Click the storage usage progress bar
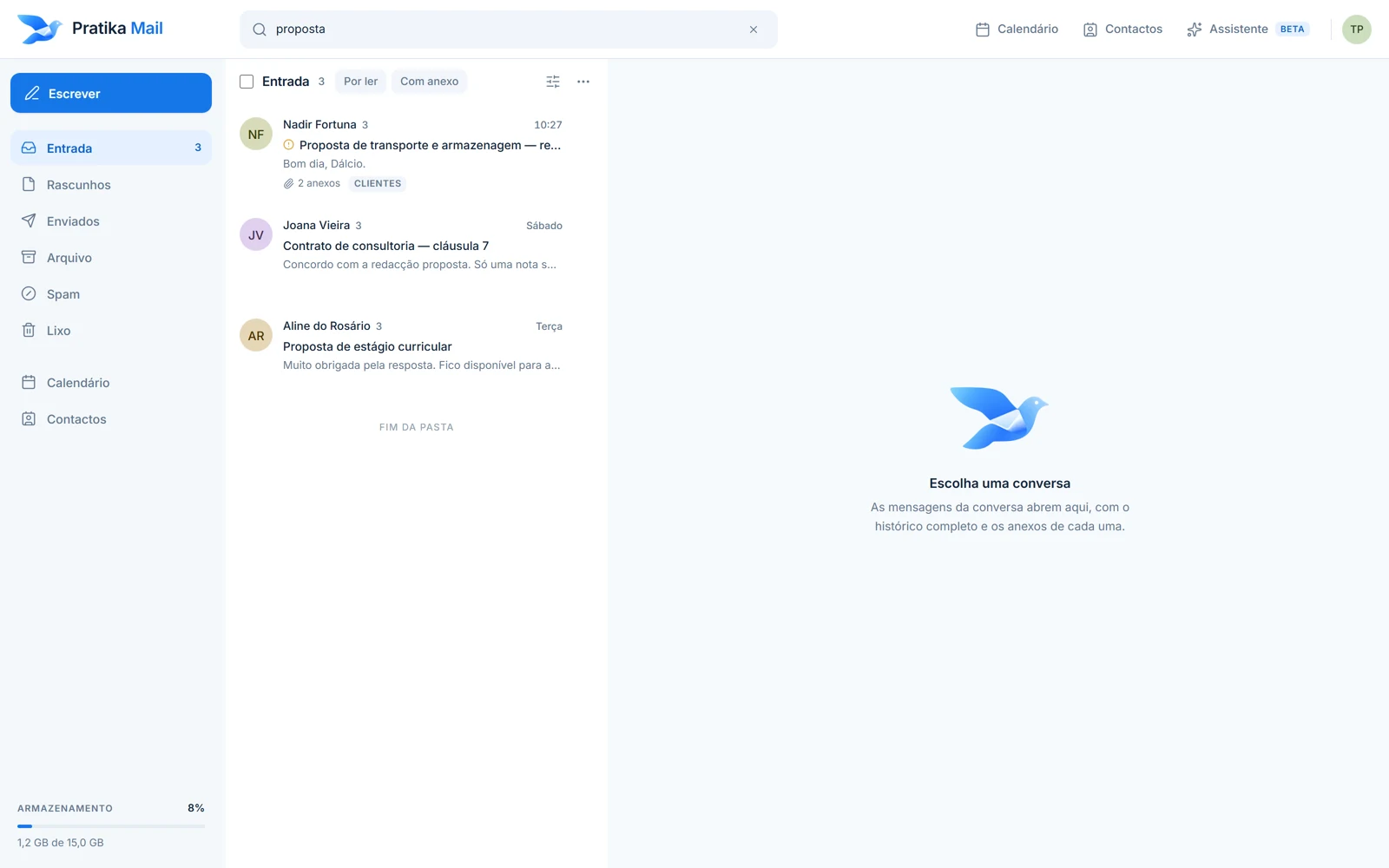1389x868 pixels. point(111,826)
